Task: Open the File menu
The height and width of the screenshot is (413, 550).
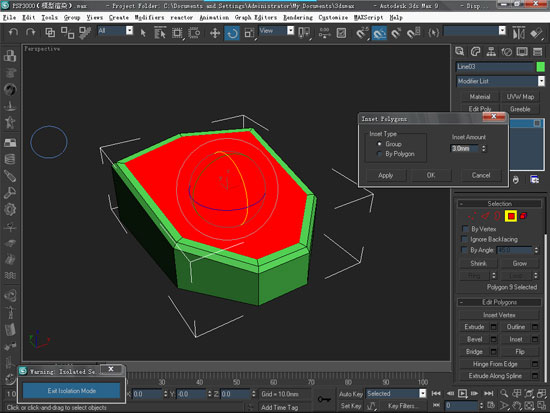Action: point(9,18)
